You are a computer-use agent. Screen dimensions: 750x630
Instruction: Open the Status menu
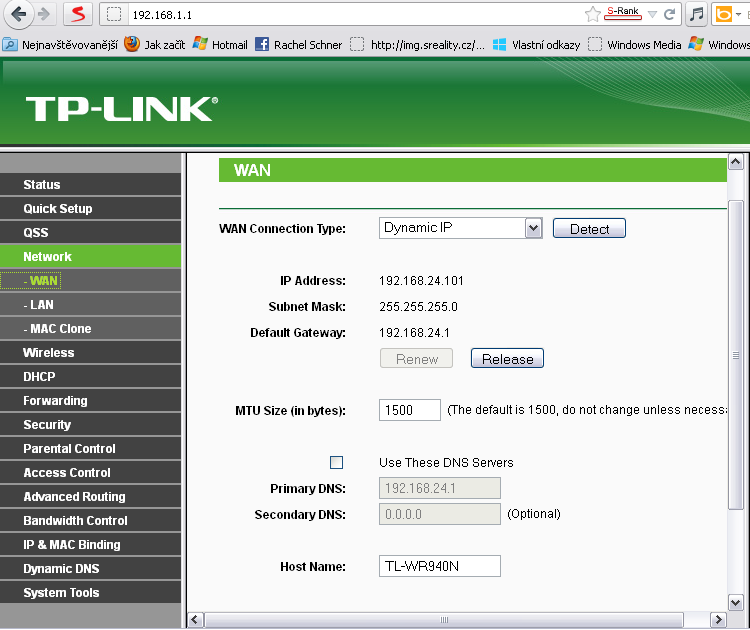tap(90, 185)
